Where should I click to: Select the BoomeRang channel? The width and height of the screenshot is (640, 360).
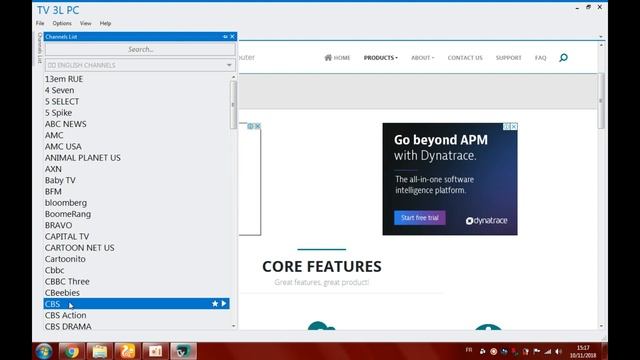(x=136, y=214)
